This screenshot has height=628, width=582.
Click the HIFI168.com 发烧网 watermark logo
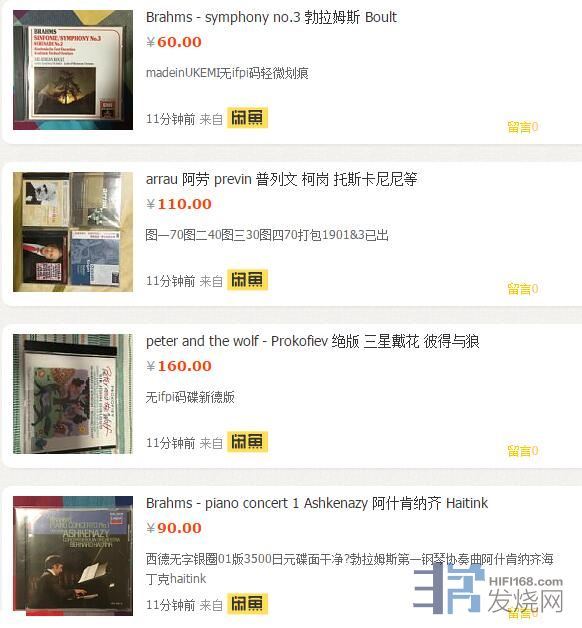click(x=489, y=589)
